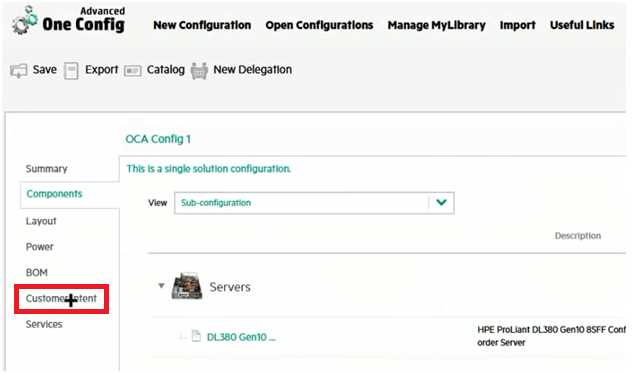Click the Save toolbar icon
The image size is (639, 373).
pyautogui.click(x=19, y=71)
